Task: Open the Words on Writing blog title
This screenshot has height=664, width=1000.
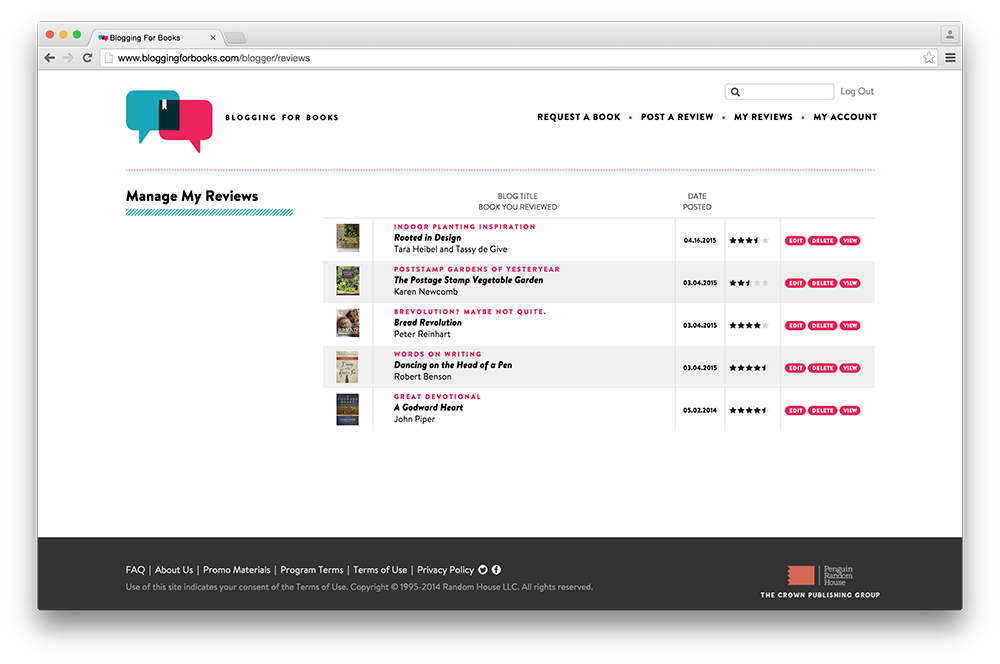Action: [437, 354]
